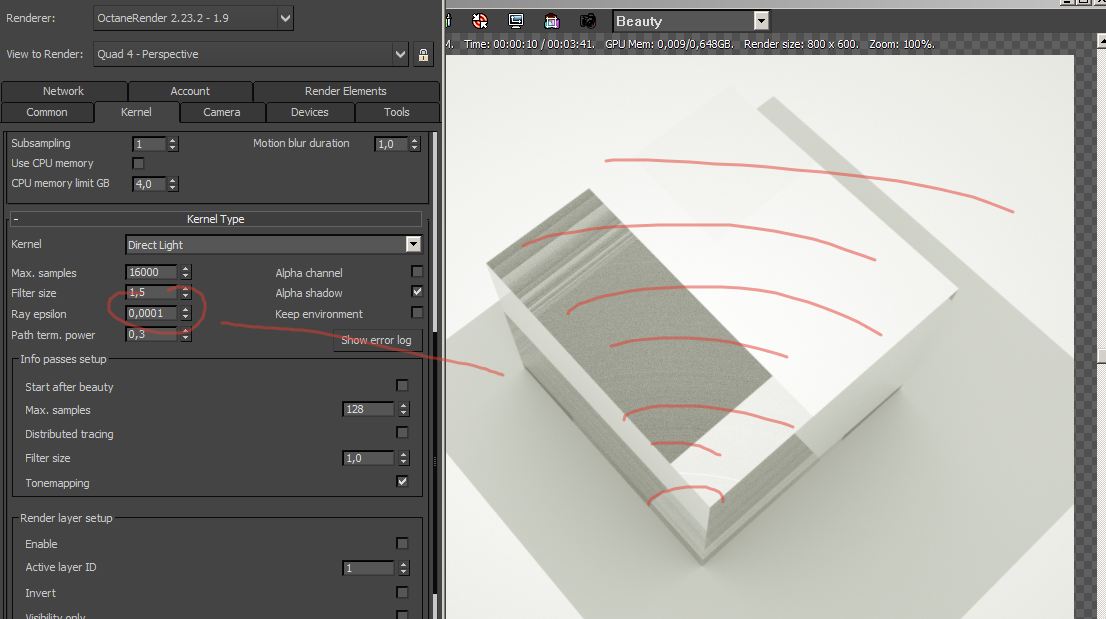Click the Active layer ID spinner arrows
The width and height of the screenshot is (1106, 619).
pyautogui.click(x=403, y=568)
